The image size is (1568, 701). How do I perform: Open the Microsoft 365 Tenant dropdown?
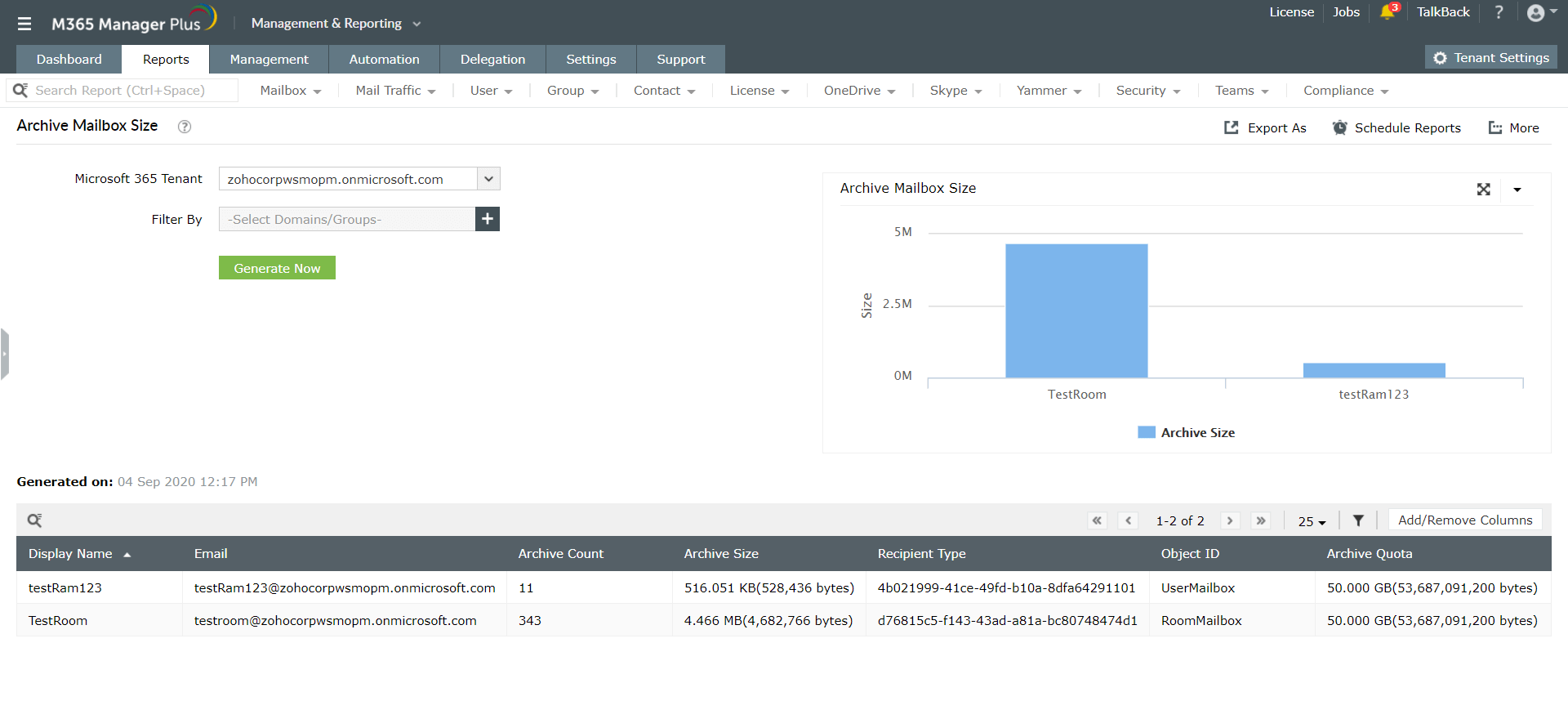pos(488,179)
